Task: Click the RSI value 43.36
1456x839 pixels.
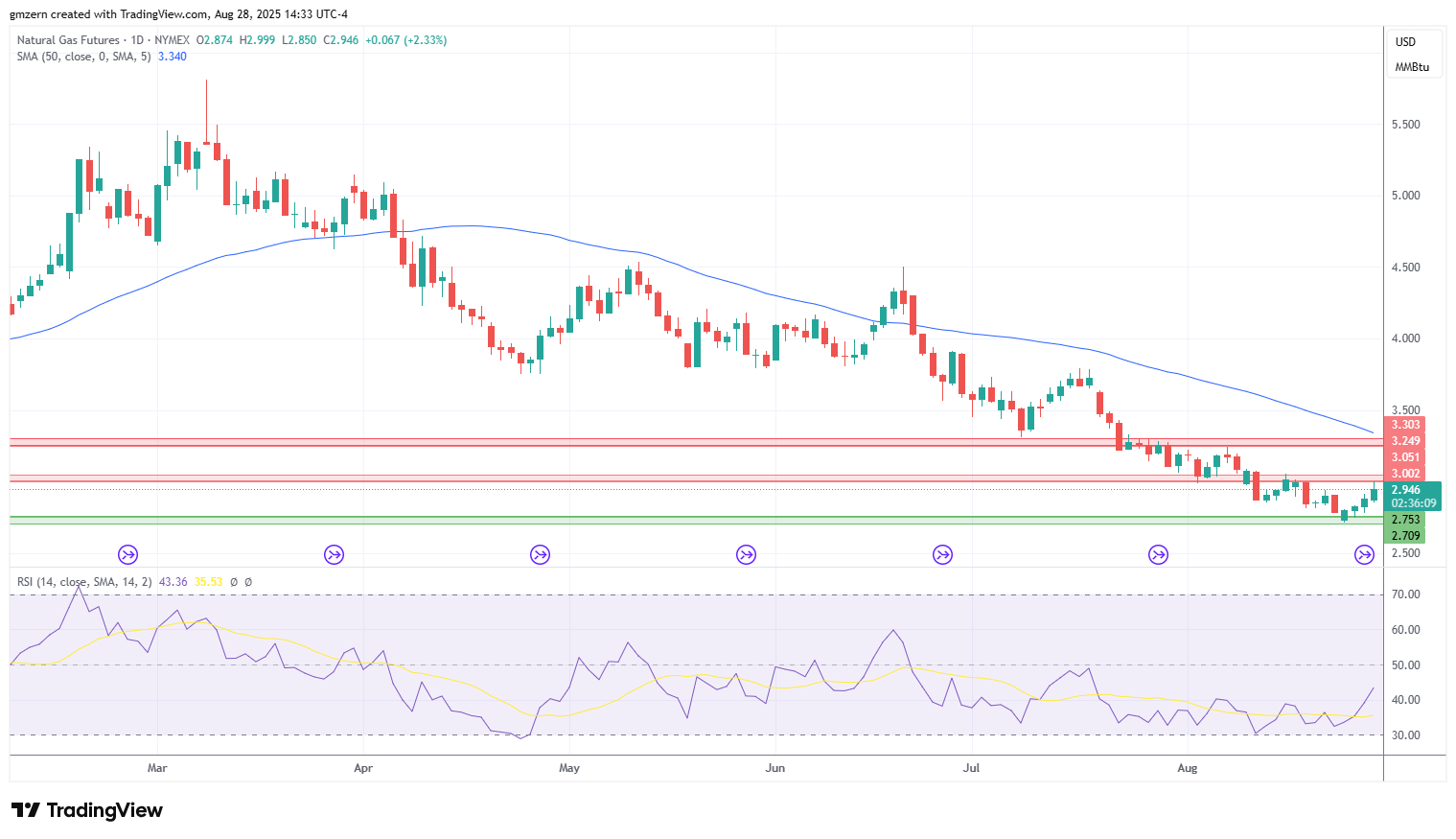Action: 173,582
